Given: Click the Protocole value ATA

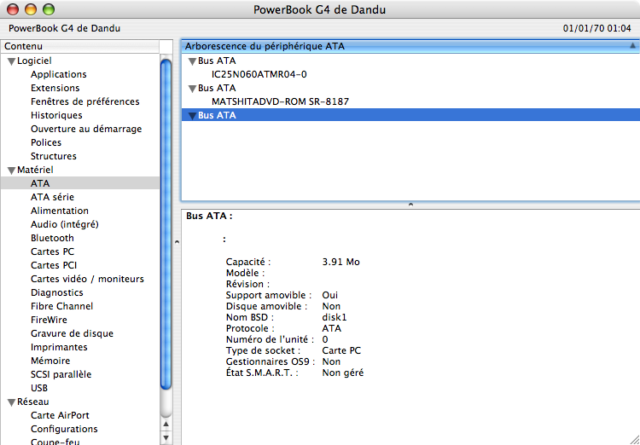Looking at the screenshot, I should click(x=331, y=329).
